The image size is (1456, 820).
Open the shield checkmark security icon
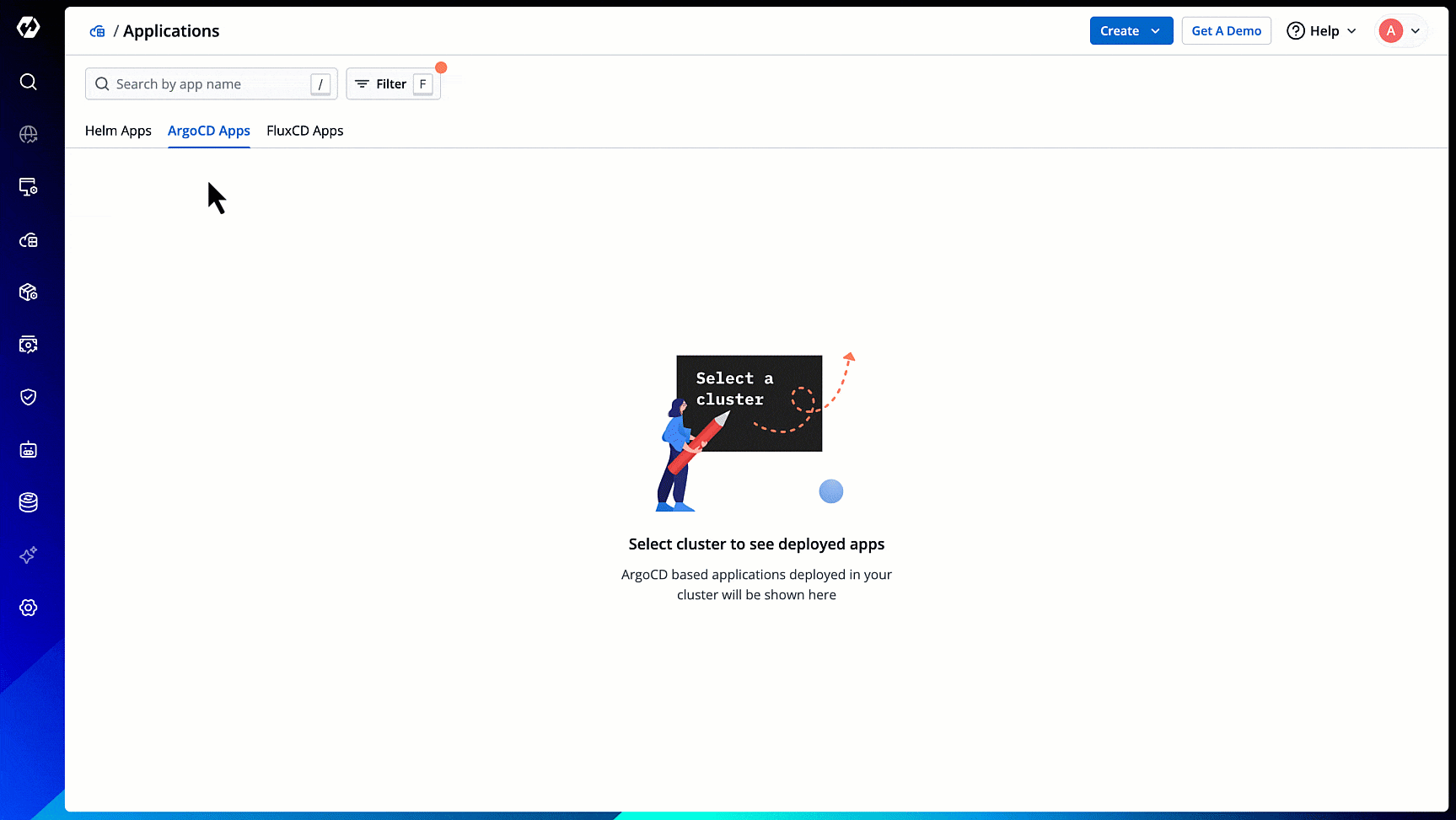pos(28,397)
